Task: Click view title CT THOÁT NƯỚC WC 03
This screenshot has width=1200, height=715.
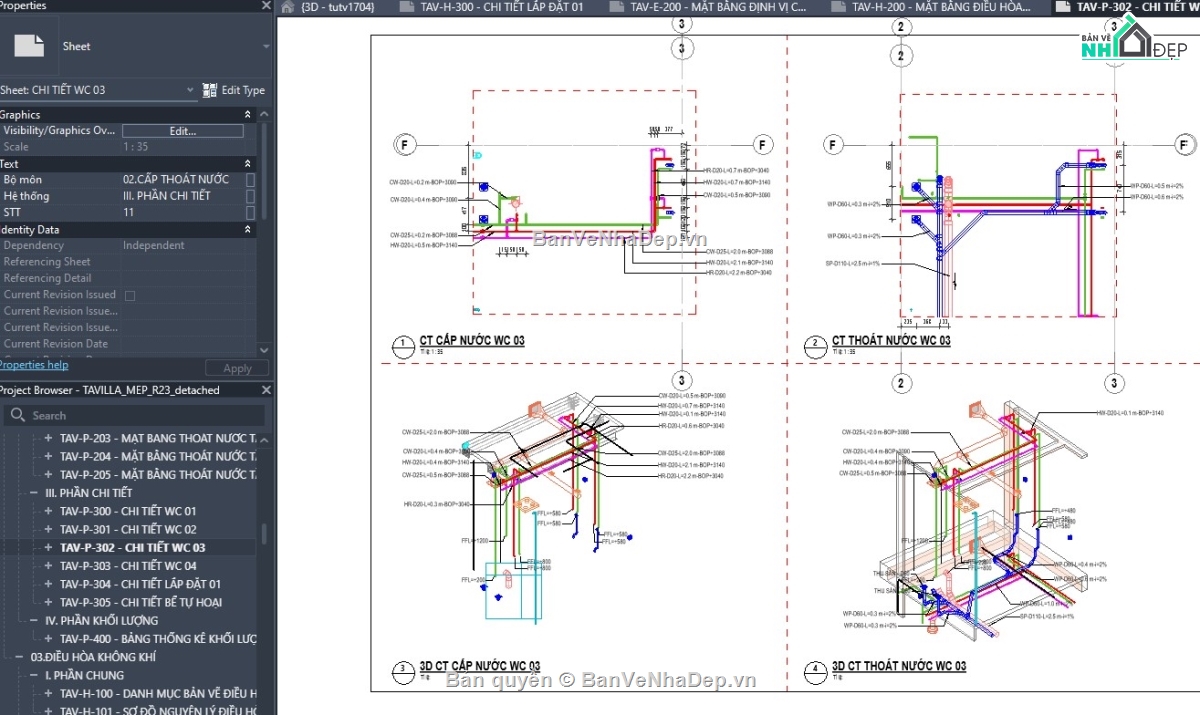Action: click(891, 341)
